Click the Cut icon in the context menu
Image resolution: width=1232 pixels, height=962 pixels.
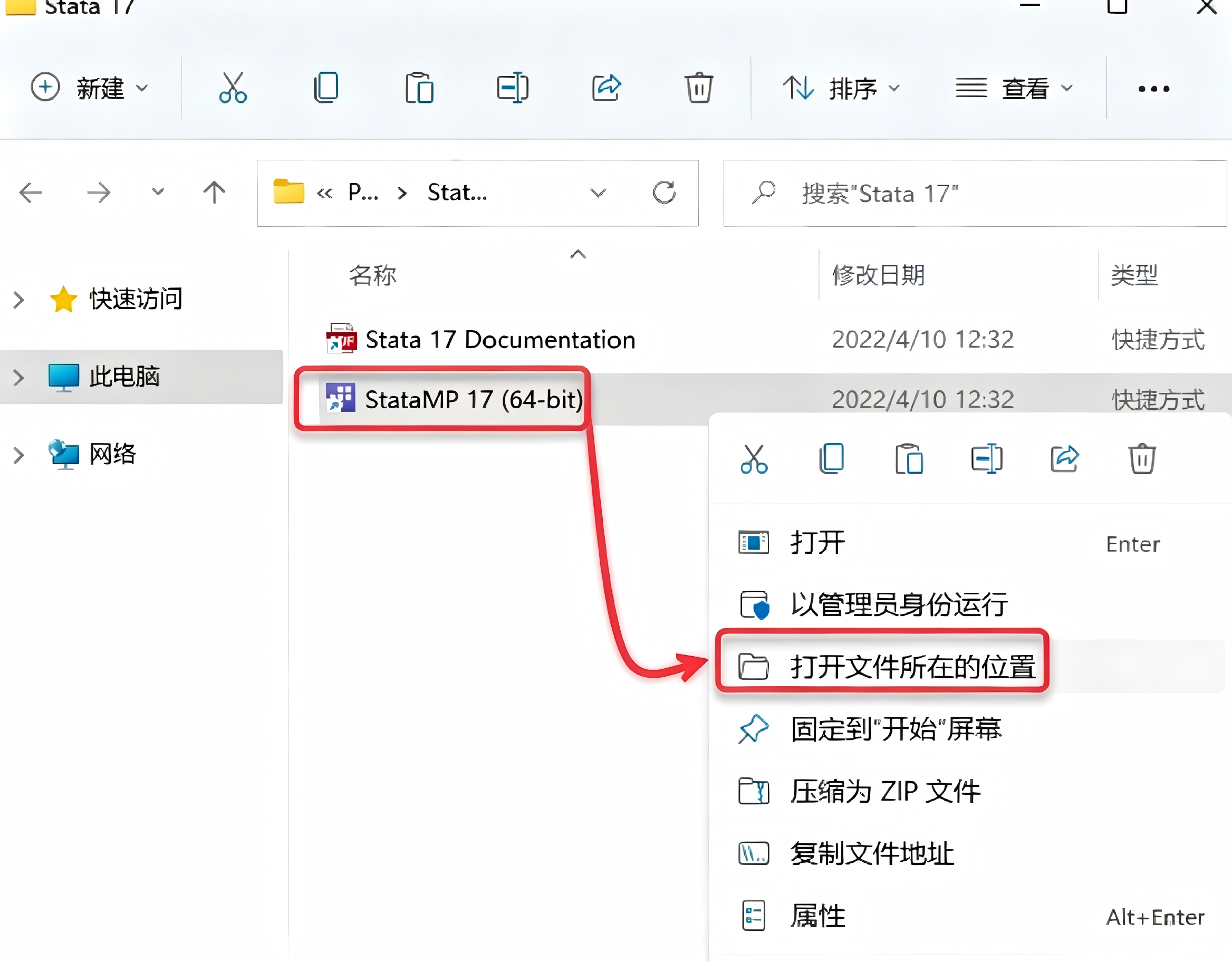[x=754, y=459]
